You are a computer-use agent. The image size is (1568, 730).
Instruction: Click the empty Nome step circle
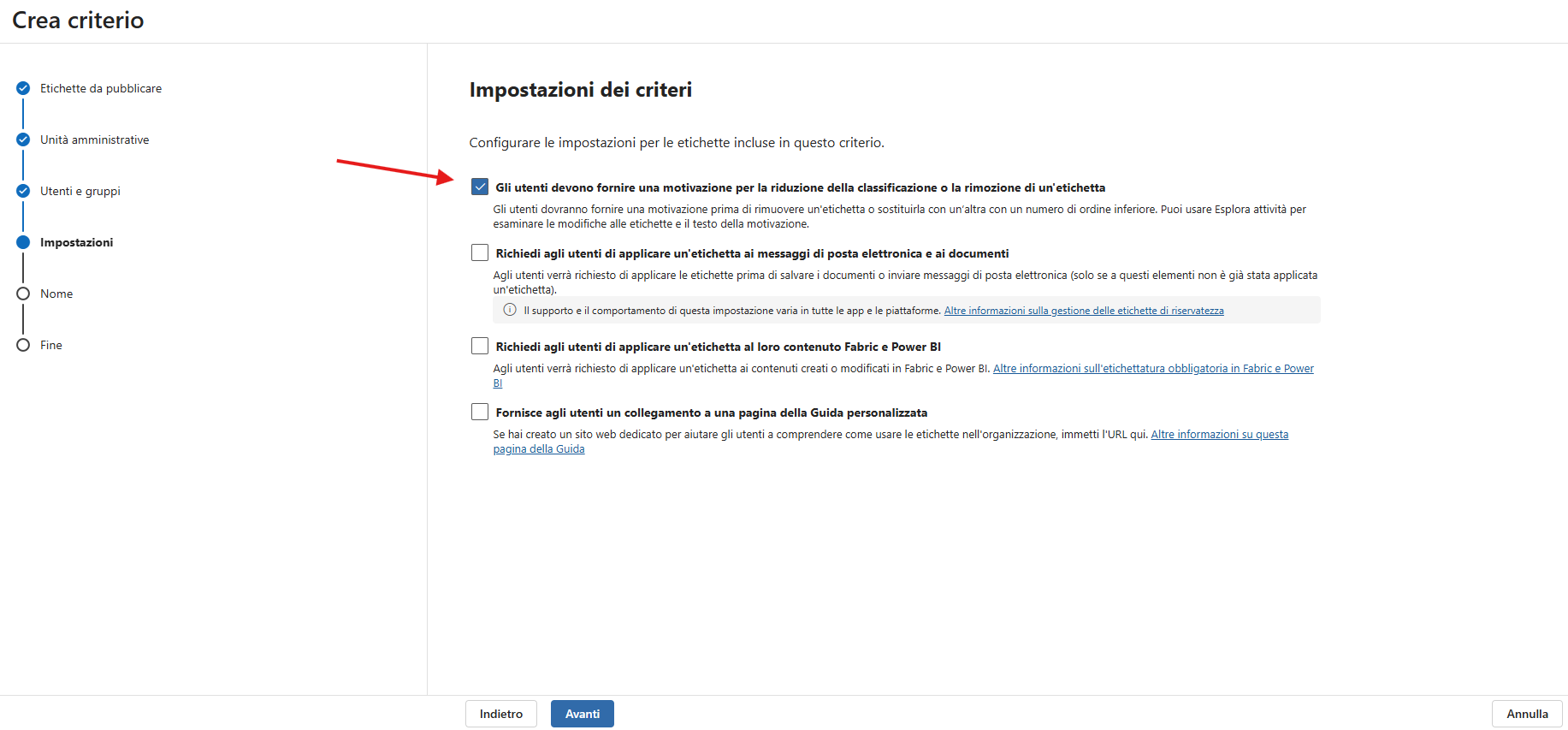[x=23, y=294]
